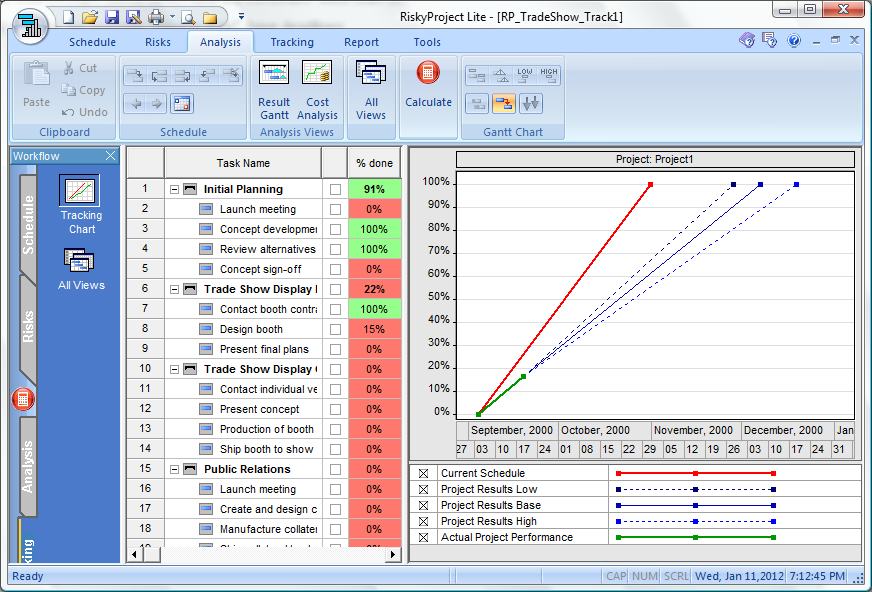Click the Help question mark button
This screenshot has height=592, width=872.
pos(793,40)
